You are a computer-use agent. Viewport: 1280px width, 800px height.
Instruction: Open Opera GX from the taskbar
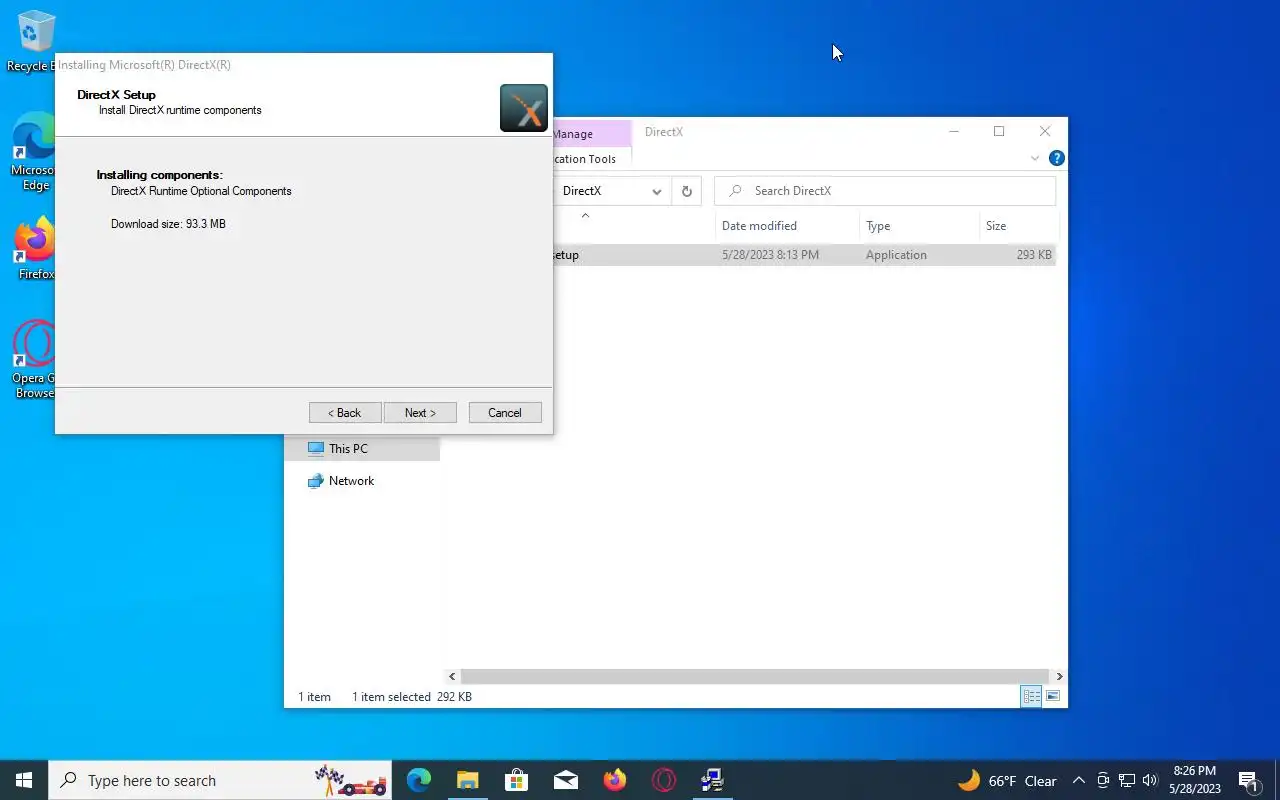[x=664, y=780]
